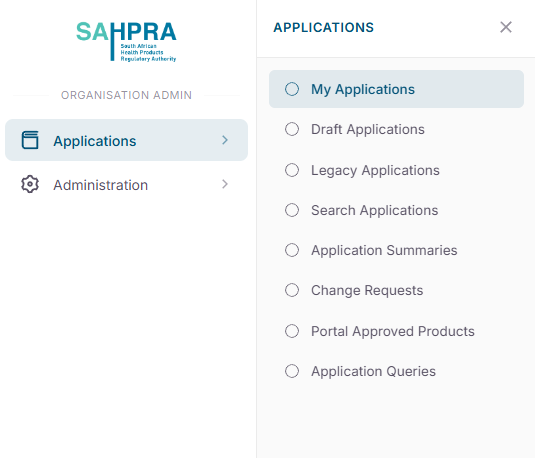The width and height of the screenshot is (535, 458).
Task: Open the Administration sidebar menu item
Action: (x=126, y=184)
